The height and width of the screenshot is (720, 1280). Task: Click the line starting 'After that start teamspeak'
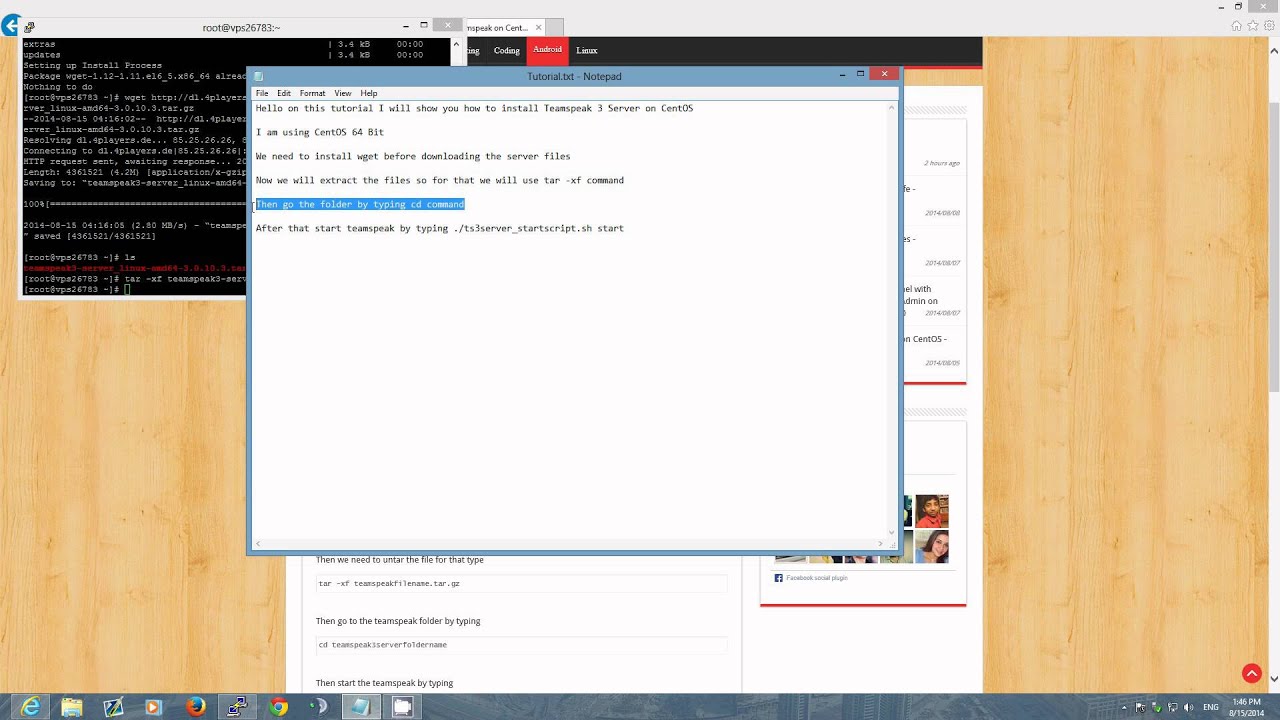pos(439,228)
